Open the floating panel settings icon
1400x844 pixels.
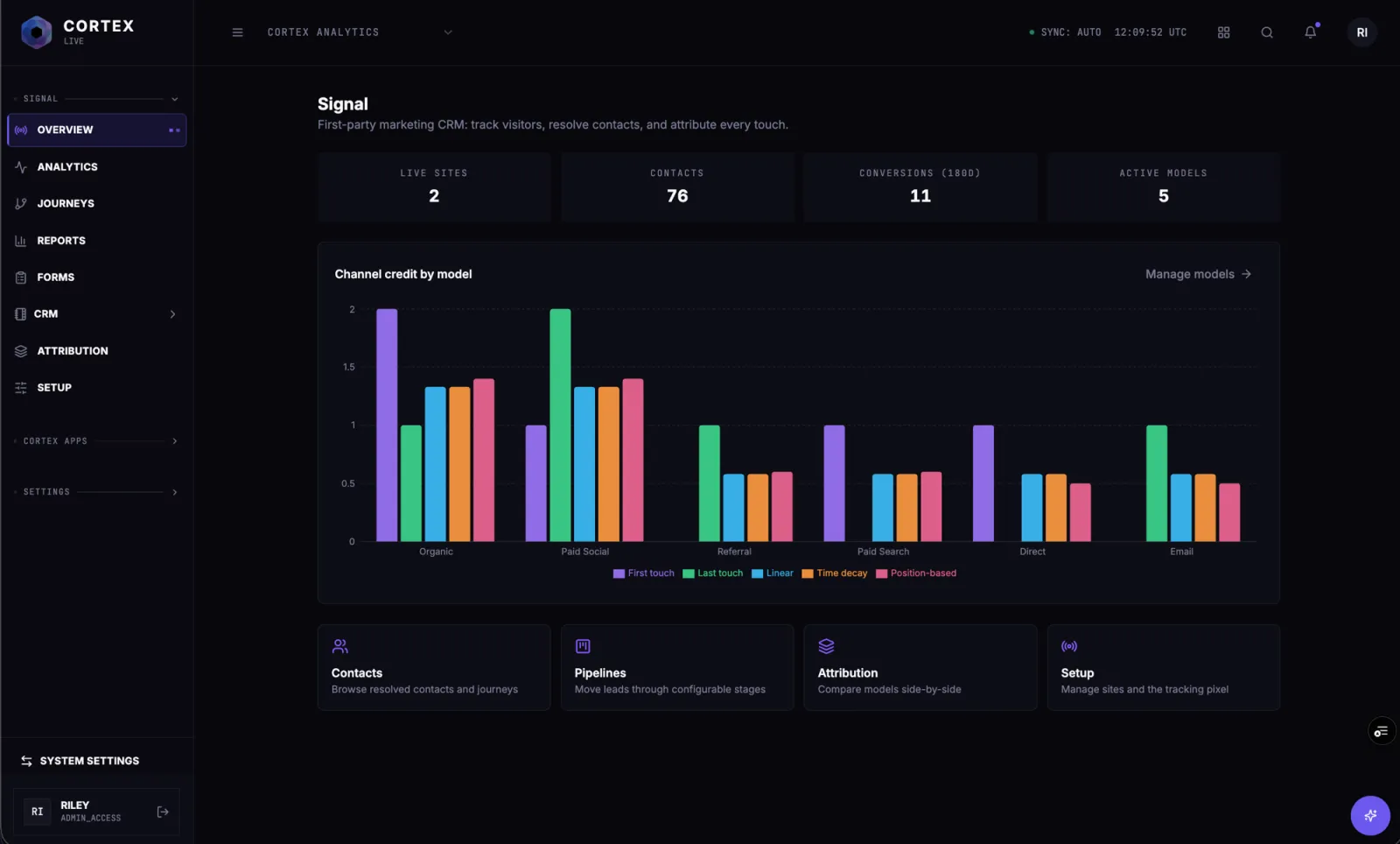(x=1381, y=731)
